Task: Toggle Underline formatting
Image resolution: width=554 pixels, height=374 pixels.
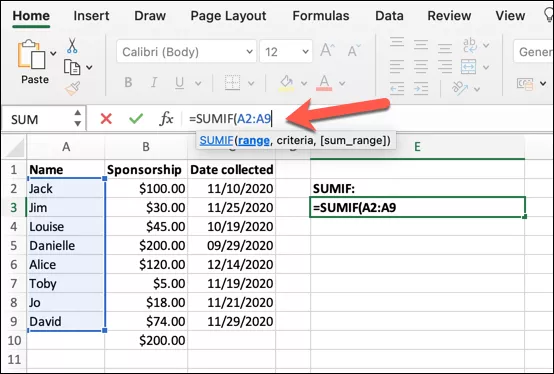Action: point(179,83)
